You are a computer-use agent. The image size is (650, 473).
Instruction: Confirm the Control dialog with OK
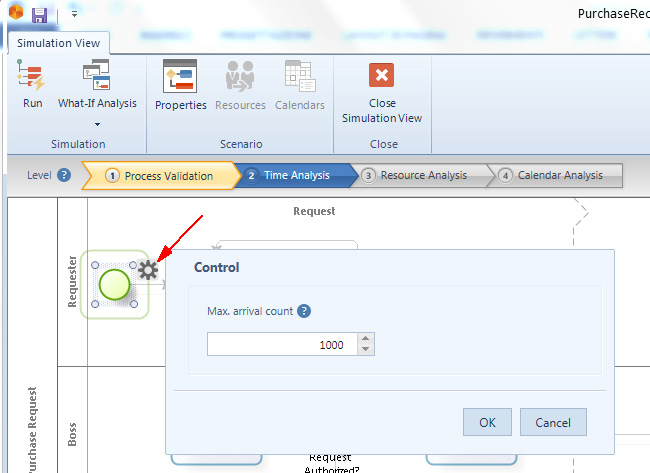pos(487,422)
